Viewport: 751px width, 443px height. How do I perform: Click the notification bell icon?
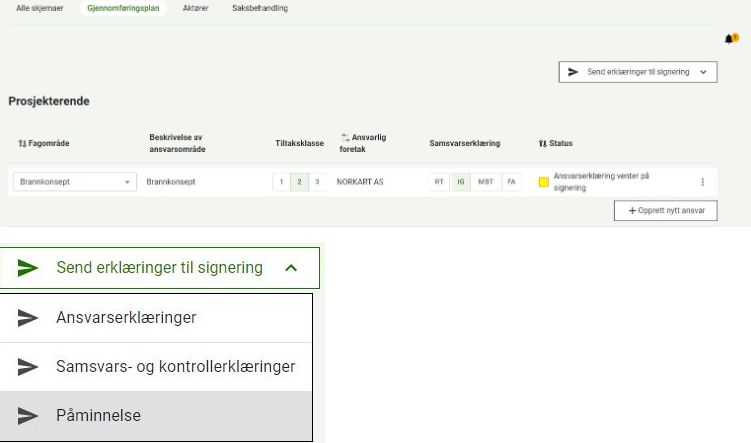729,38
